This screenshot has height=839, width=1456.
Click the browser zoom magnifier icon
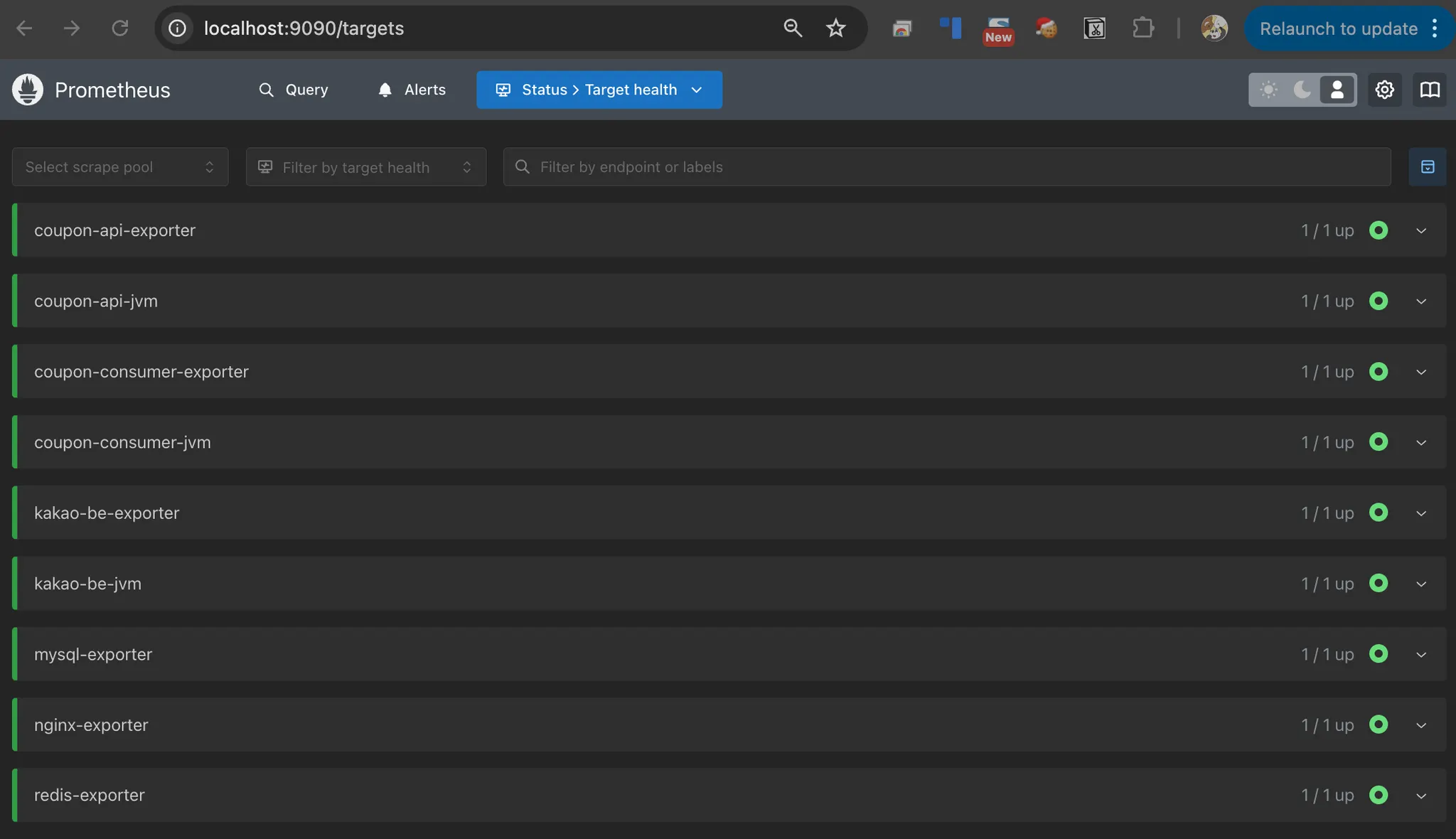coord(793,28)
